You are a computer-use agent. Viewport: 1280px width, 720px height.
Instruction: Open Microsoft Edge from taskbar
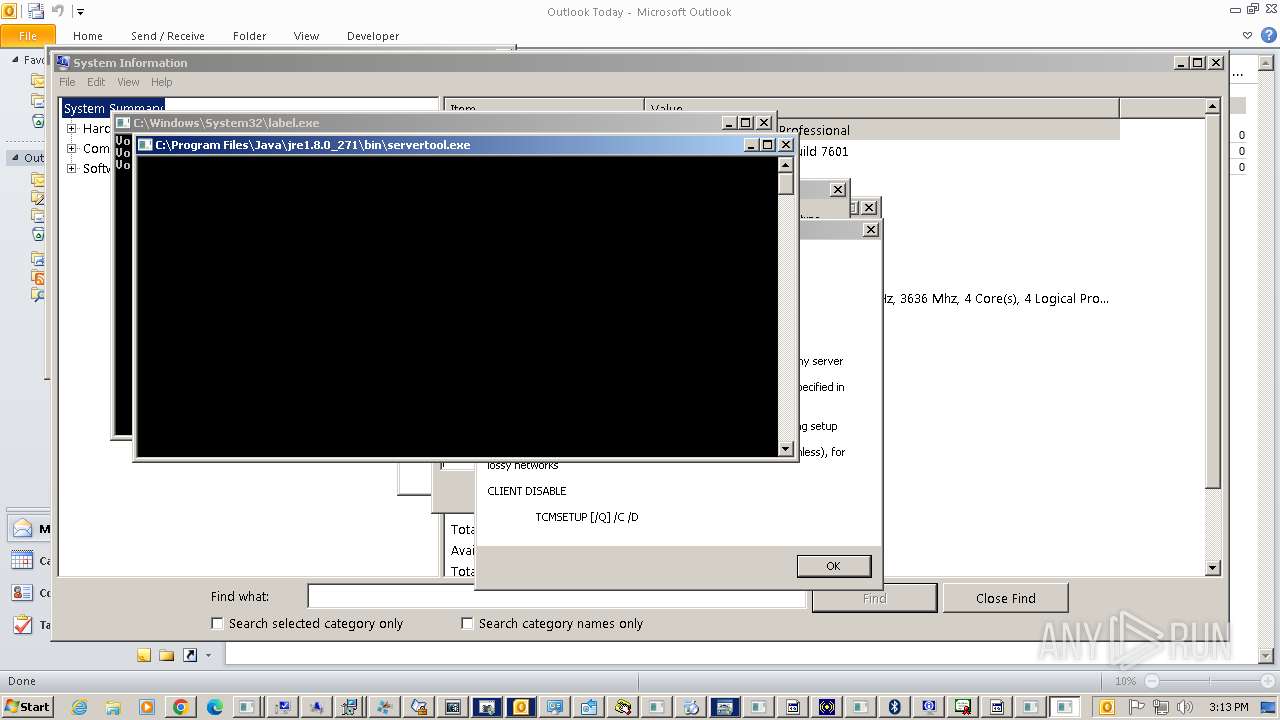coord(215,707)
